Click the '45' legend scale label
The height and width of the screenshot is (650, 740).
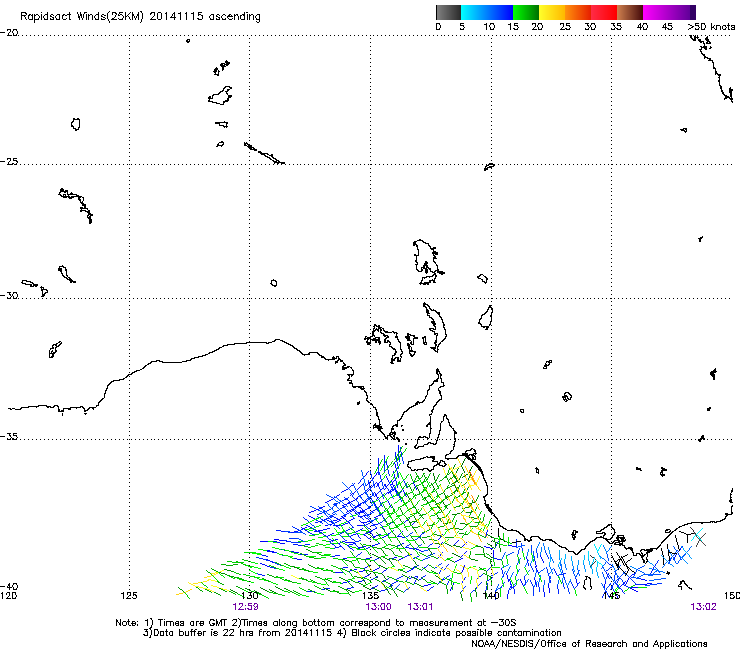pos(667,27)
